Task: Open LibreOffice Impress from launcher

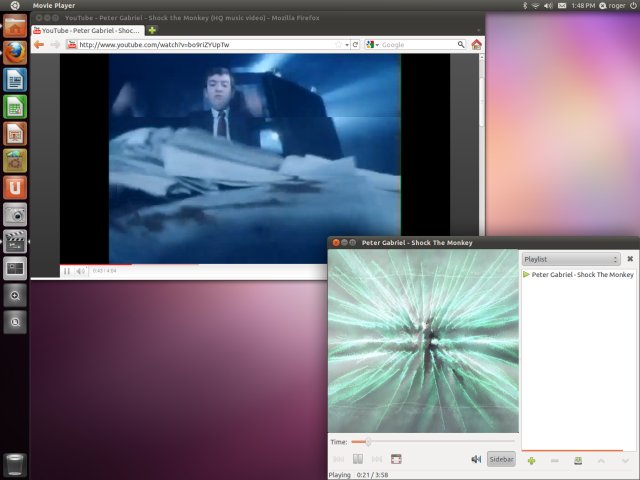Action: point(15,133)
